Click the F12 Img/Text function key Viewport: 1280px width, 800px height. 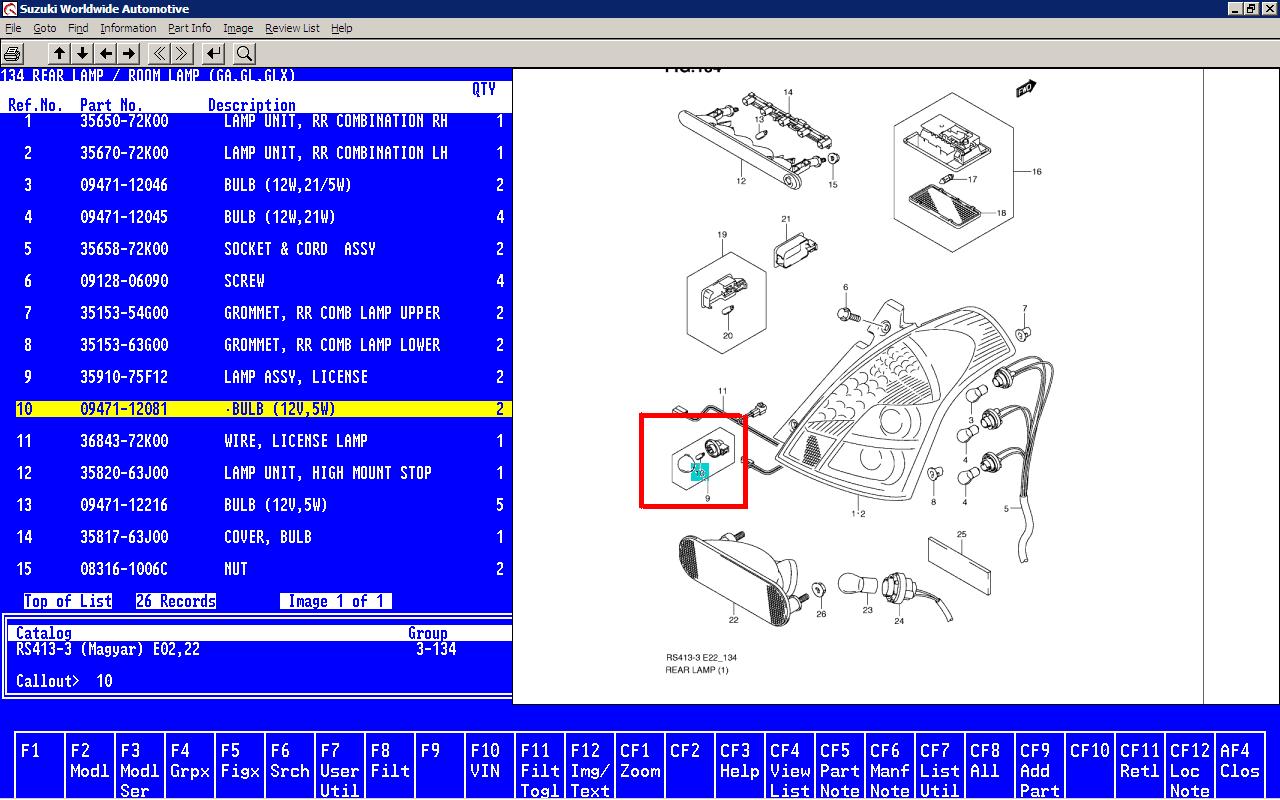(590, 765)
